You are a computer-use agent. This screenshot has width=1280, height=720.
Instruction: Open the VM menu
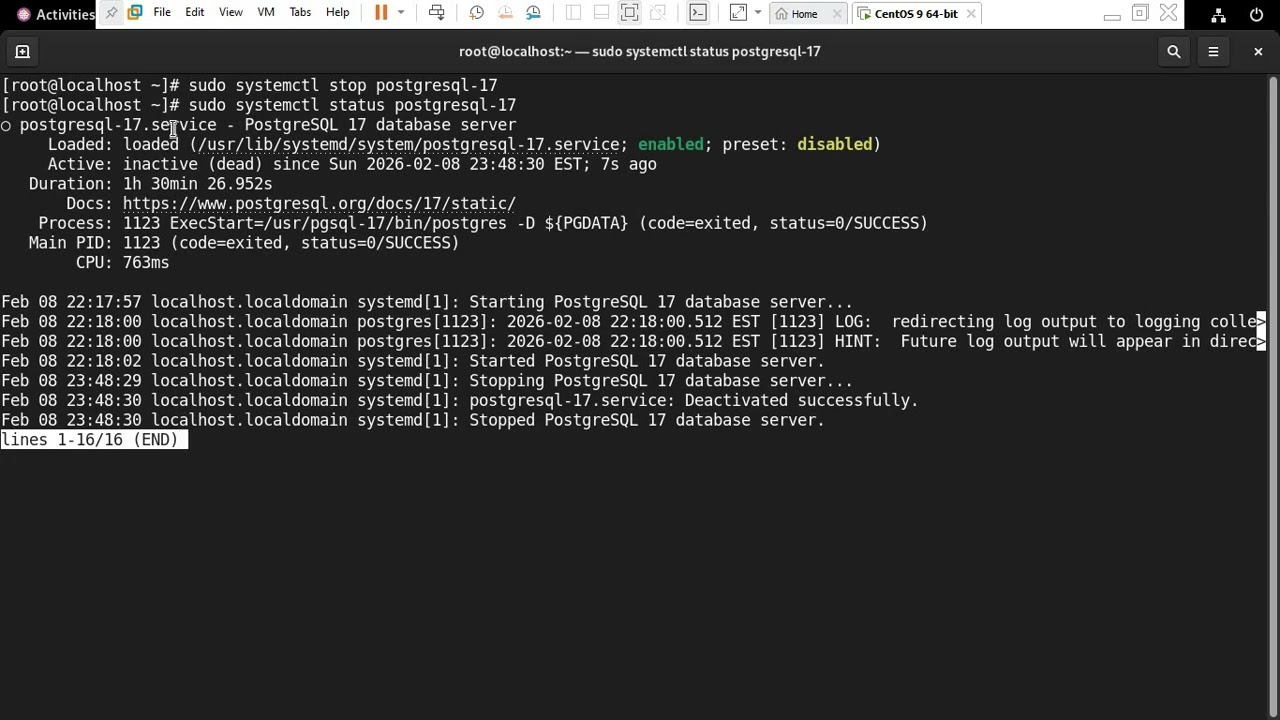coord(266,13)
